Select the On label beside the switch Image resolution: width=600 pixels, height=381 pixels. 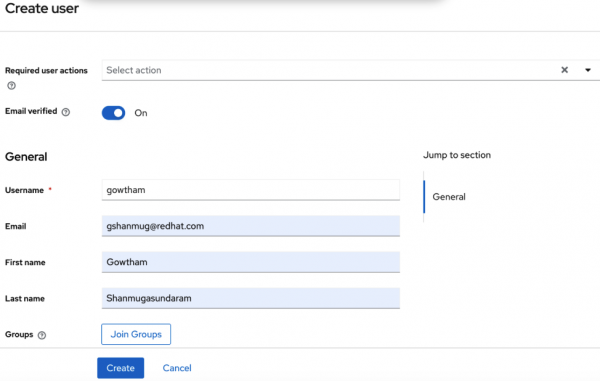[141, 113]
